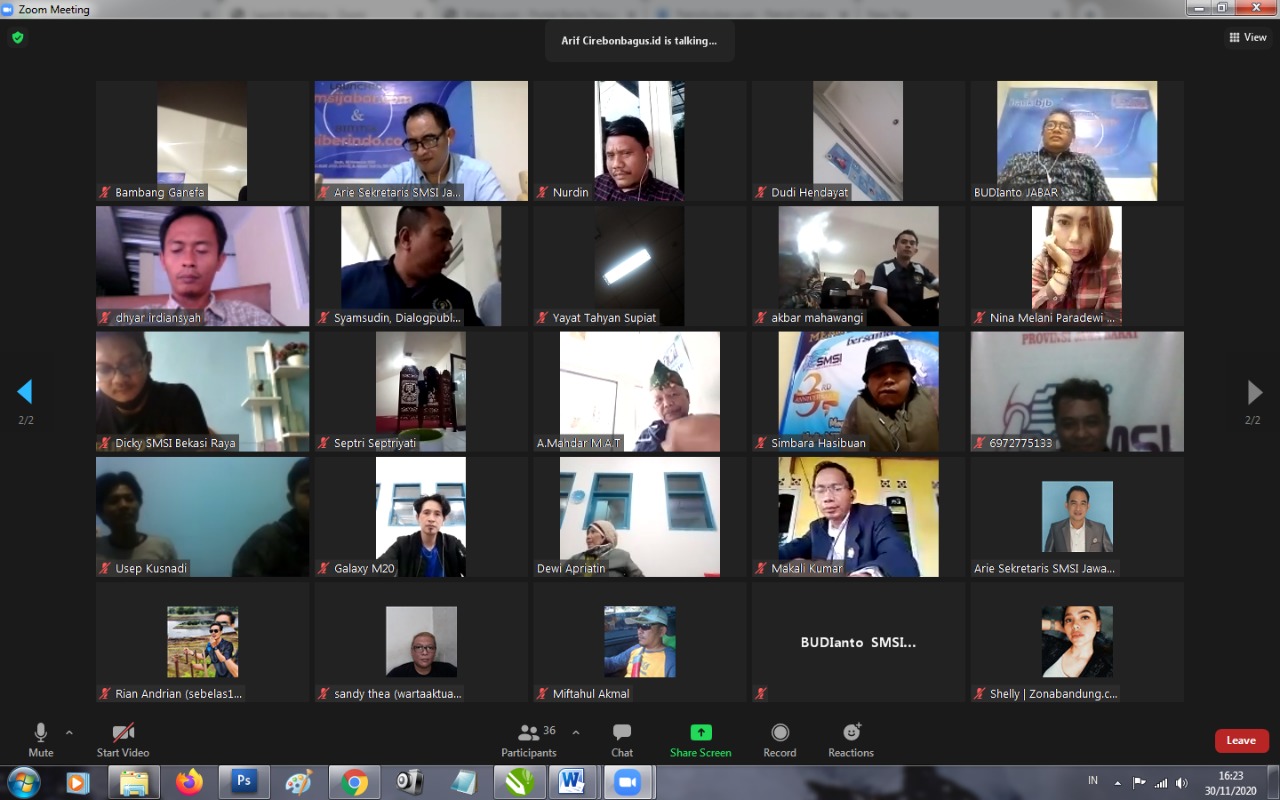Open Google Chrome from the taskbar

pyautogui.click(x=354, y=782)
